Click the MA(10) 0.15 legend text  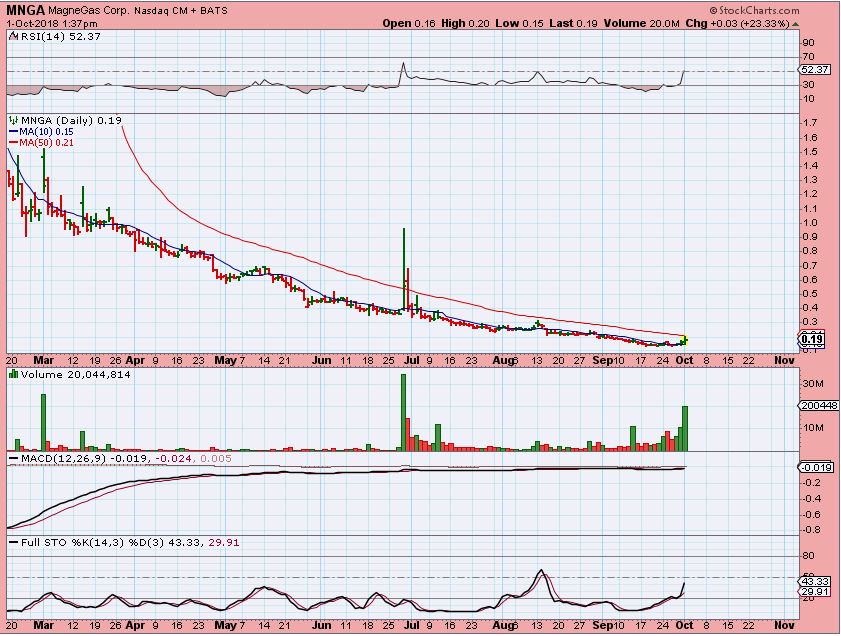pos(47,131)
